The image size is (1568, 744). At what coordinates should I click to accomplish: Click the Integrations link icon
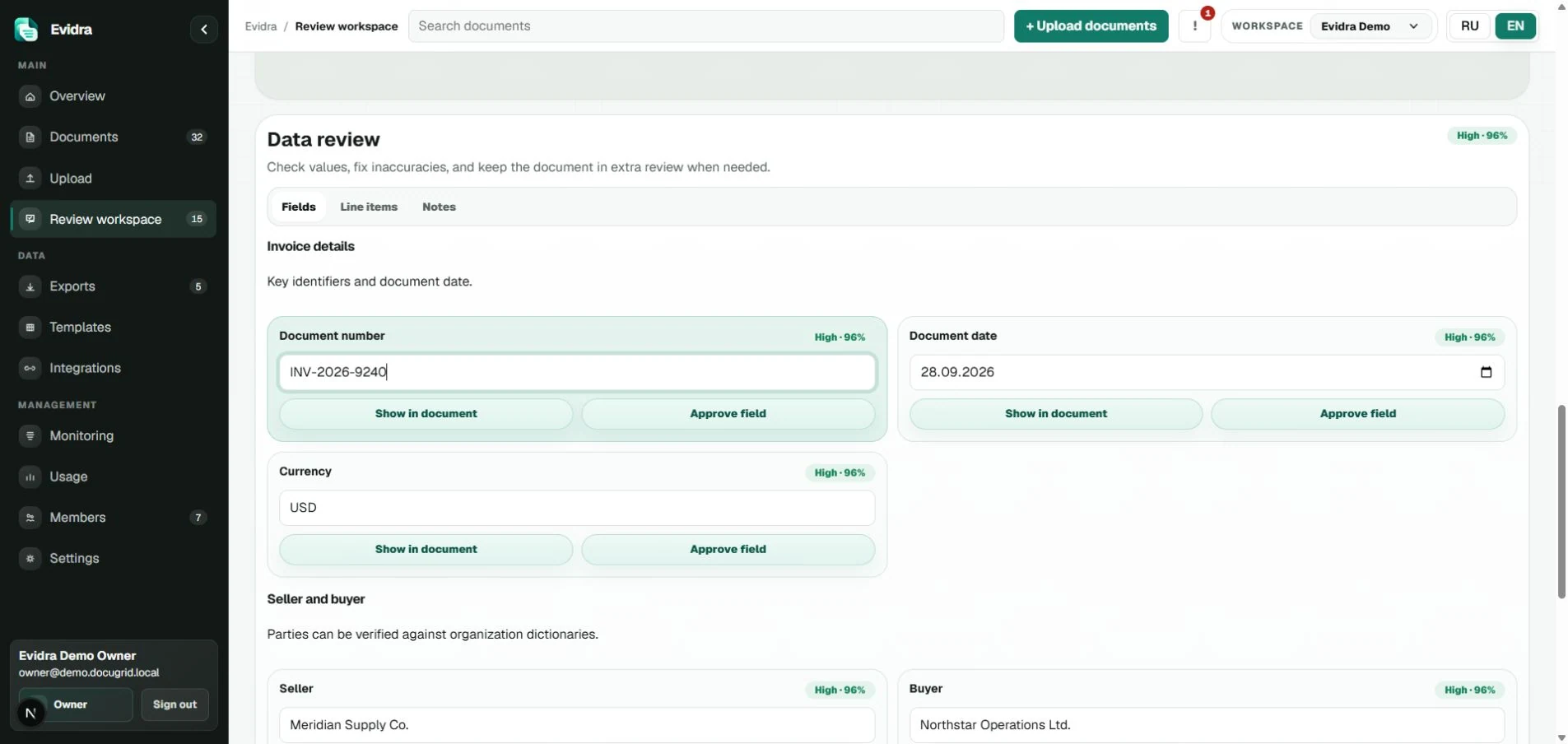point(30,368)
